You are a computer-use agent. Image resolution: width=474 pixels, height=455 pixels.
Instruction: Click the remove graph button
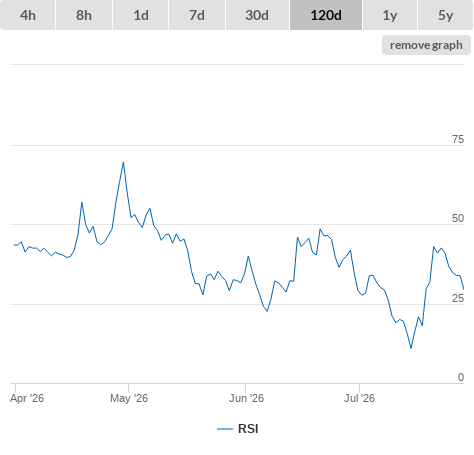click(x=426, y=45)
